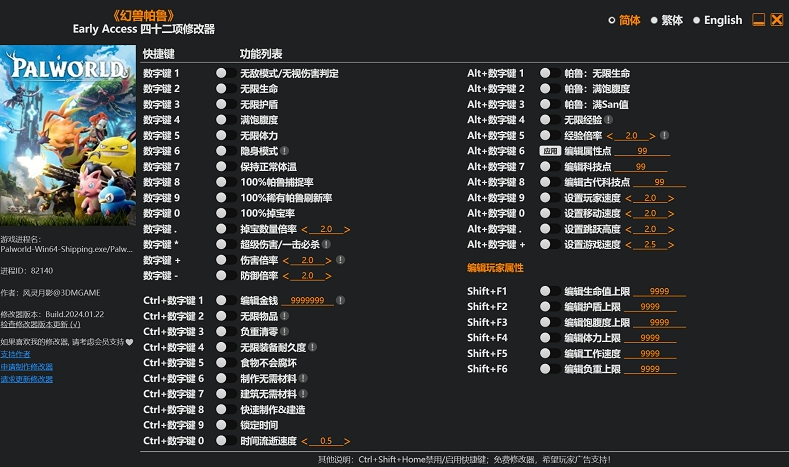Decrease 经验倍率 with left arrow
The width and height of the screenshot is (789, 467).
tap(610, 136)
